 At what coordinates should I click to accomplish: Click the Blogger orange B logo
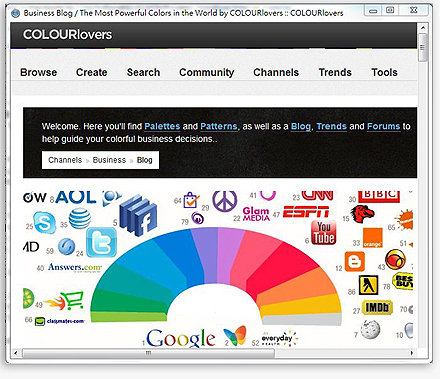coord(355,262)
